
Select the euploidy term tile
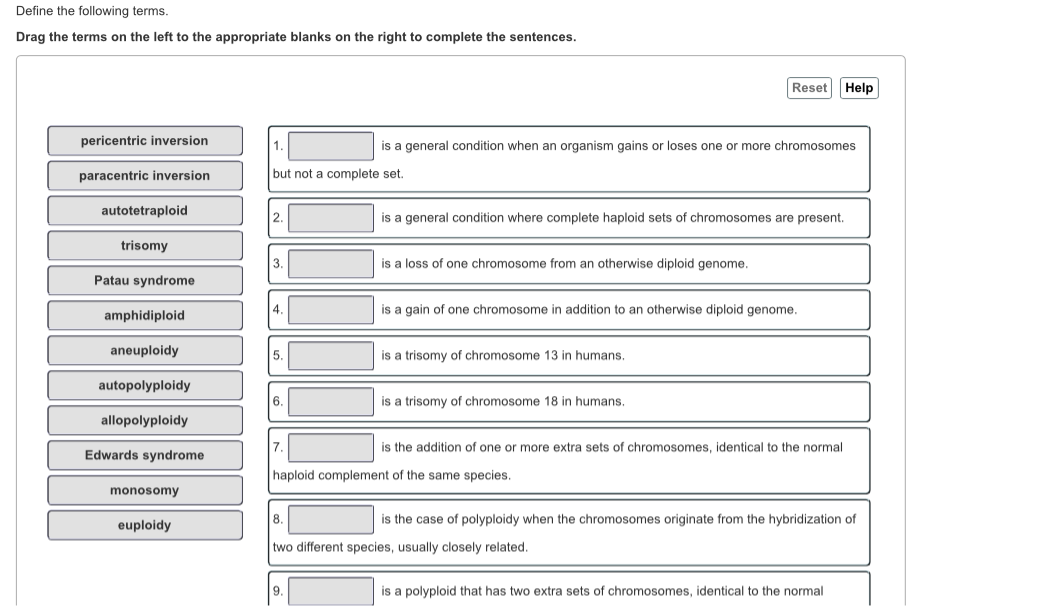144,524
